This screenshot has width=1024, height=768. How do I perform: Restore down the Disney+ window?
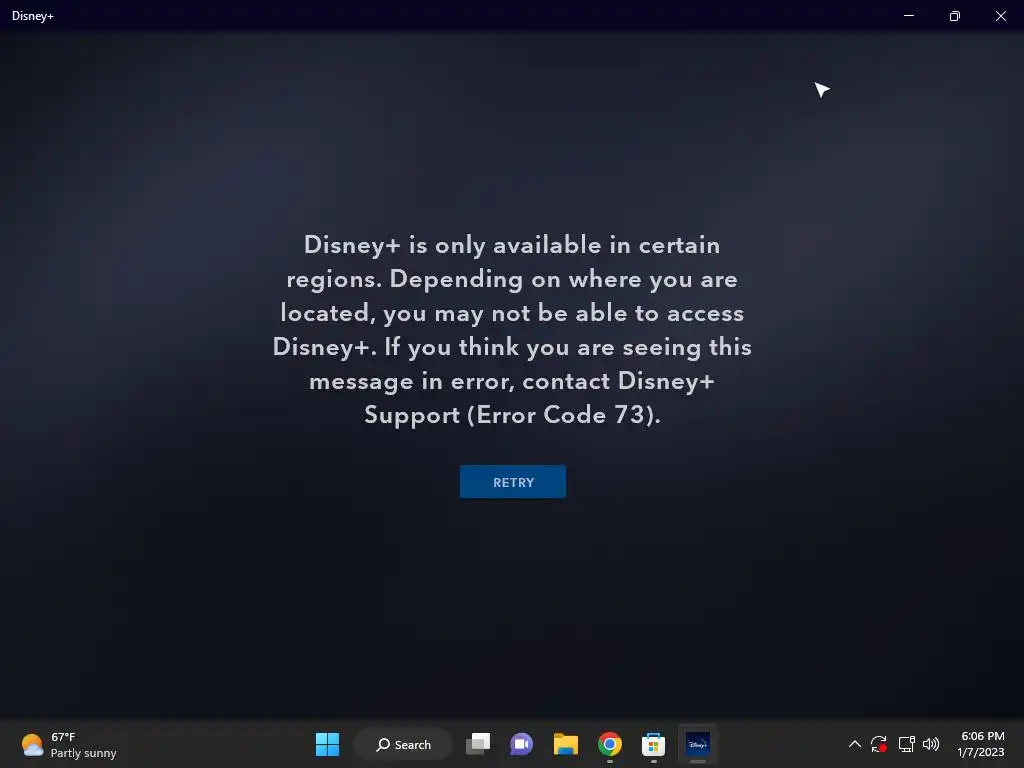click(954, 16)
